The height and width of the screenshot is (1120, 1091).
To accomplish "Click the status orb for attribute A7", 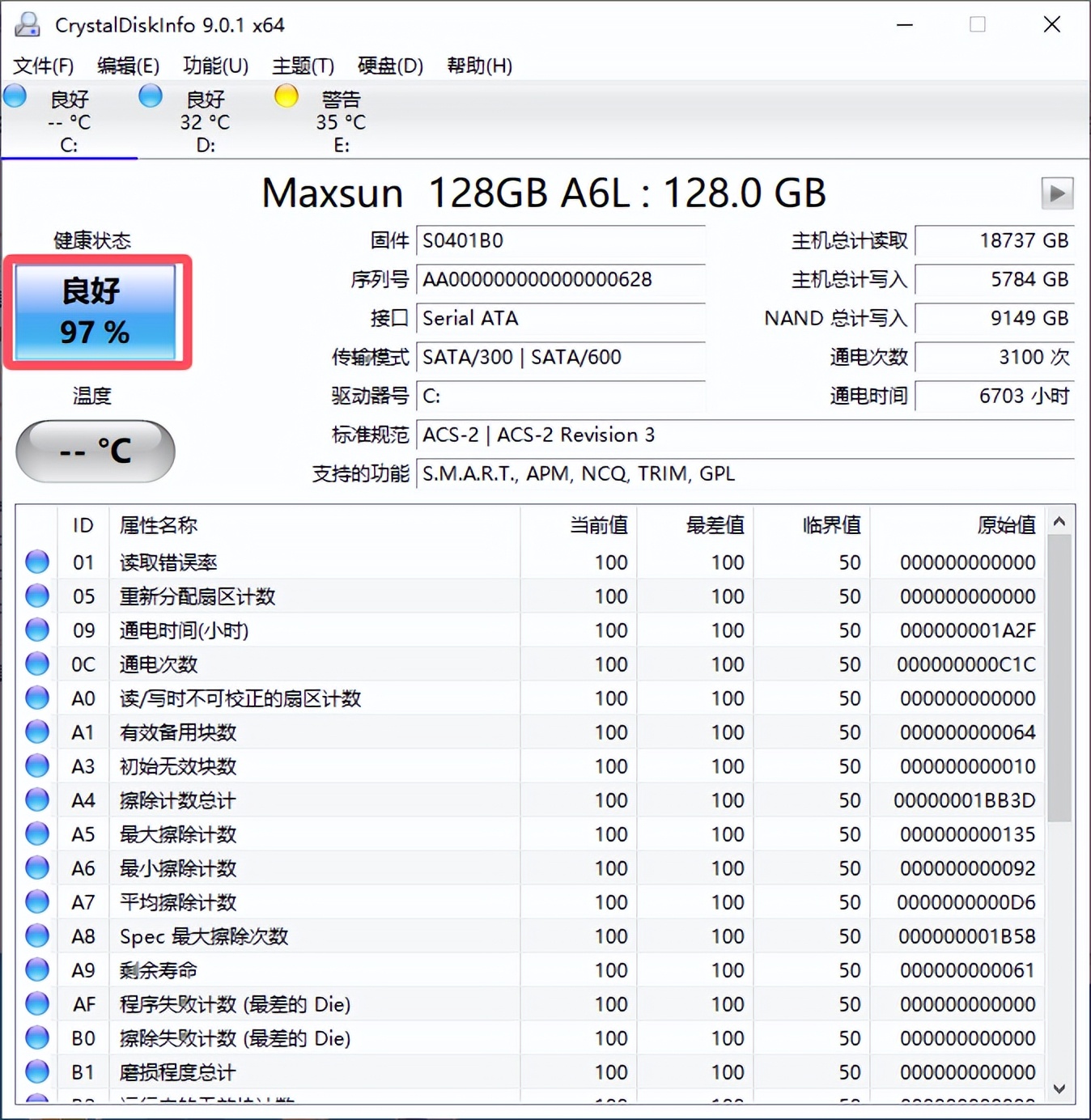I will coord(37,902).
